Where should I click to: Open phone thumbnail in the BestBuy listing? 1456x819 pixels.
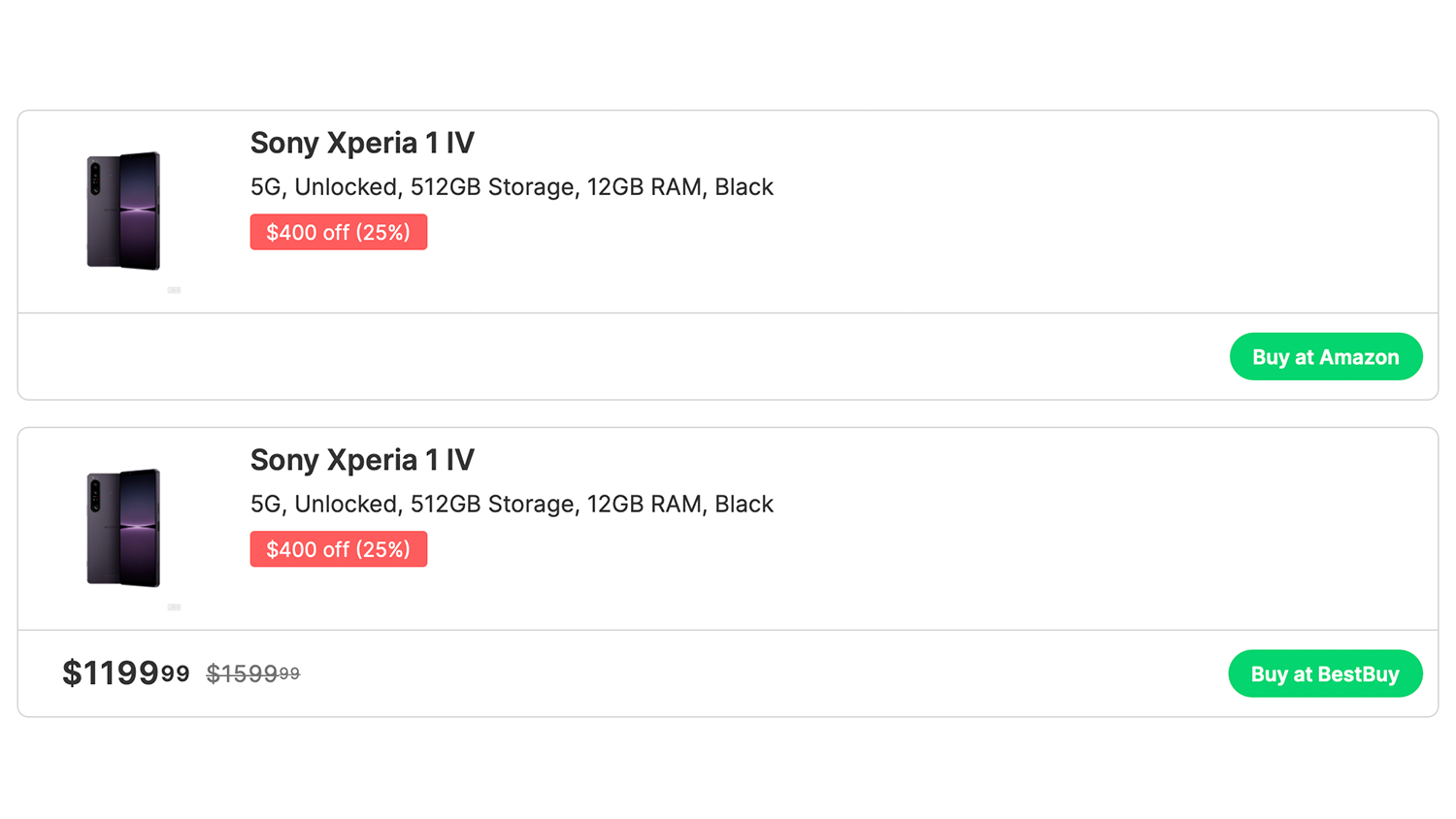pyautogui.click(x=123, y=528)
